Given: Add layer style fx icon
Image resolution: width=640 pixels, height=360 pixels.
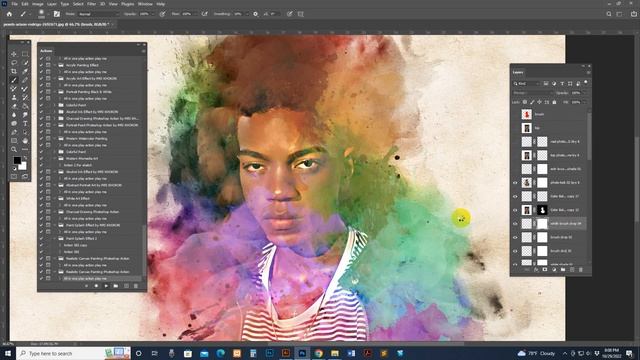Looking at the screenshot, I should coord(536,270).
